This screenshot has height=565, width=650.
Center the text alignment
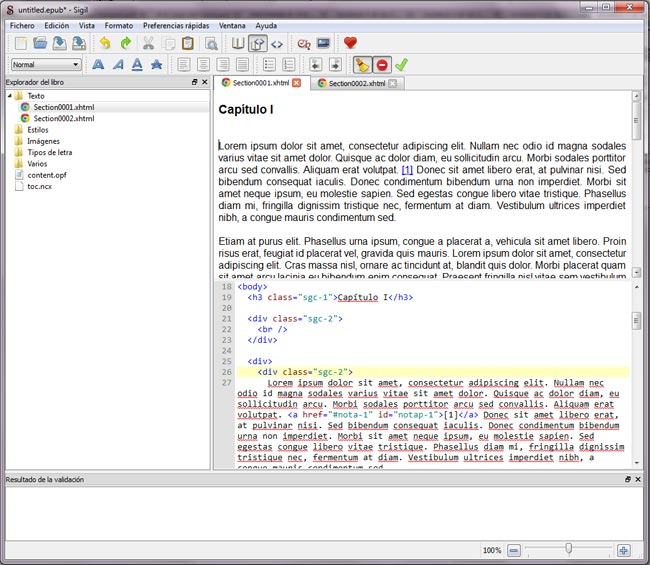coord(203,65)
